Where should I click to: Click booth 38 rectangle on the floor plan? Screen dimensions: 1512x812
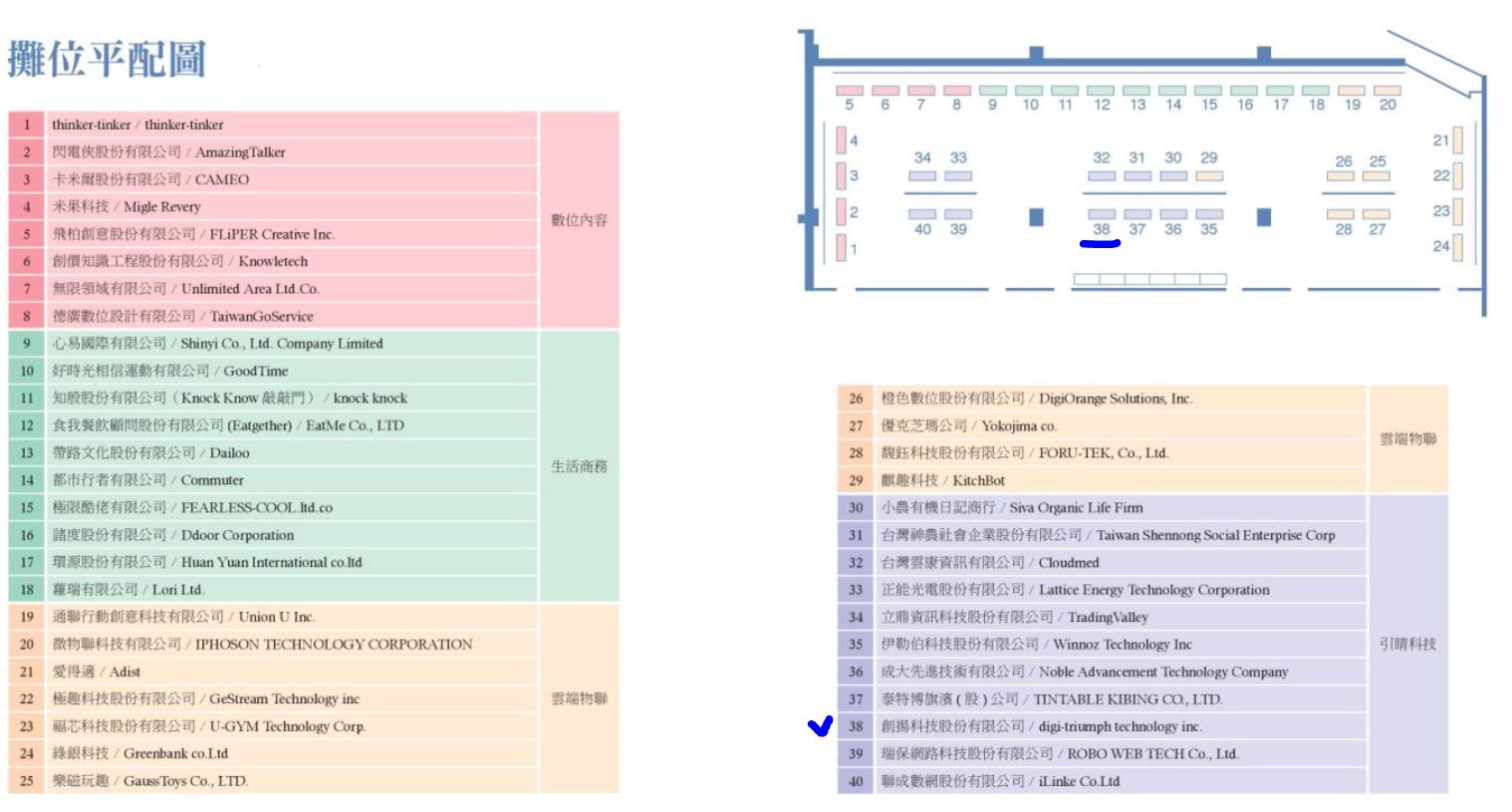[1101, 214]
